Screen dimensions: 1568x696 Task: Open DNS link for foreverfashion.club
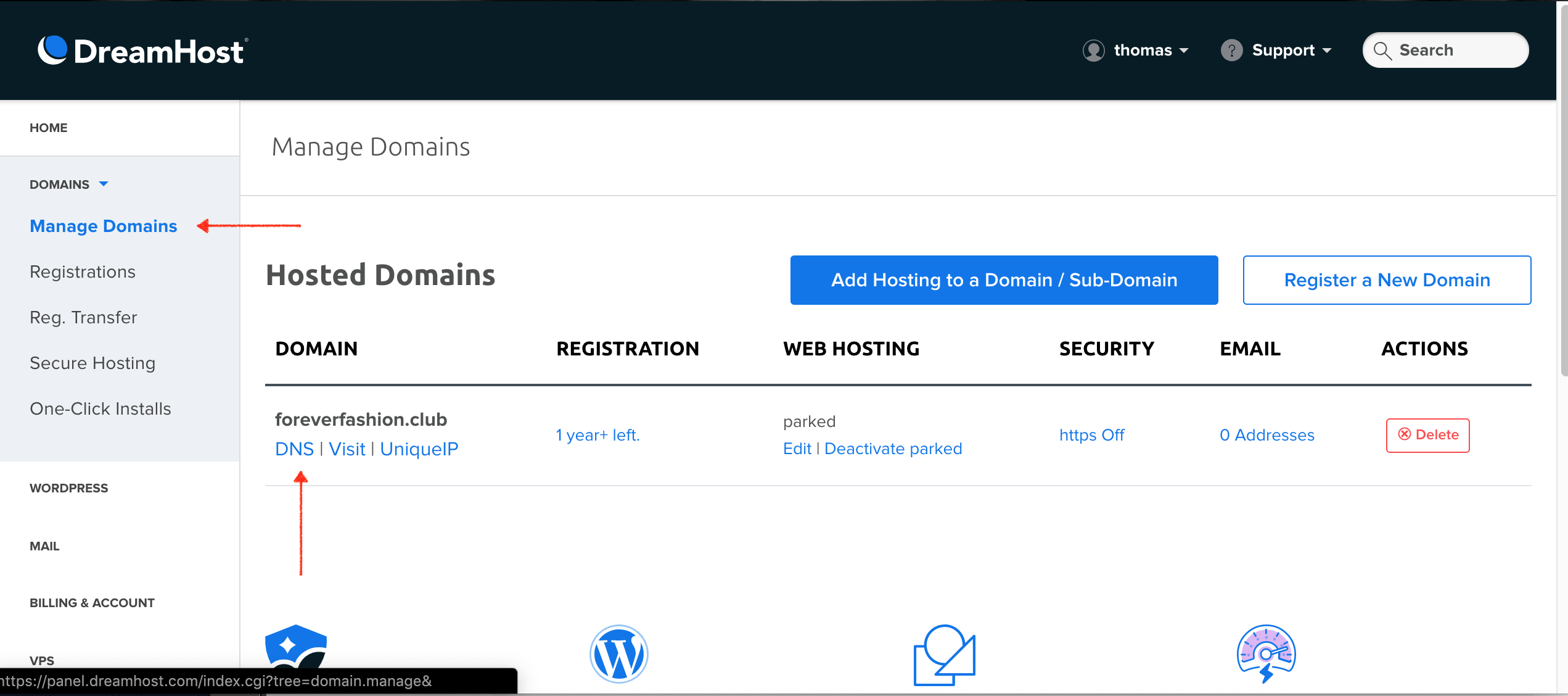pos(294,449)
